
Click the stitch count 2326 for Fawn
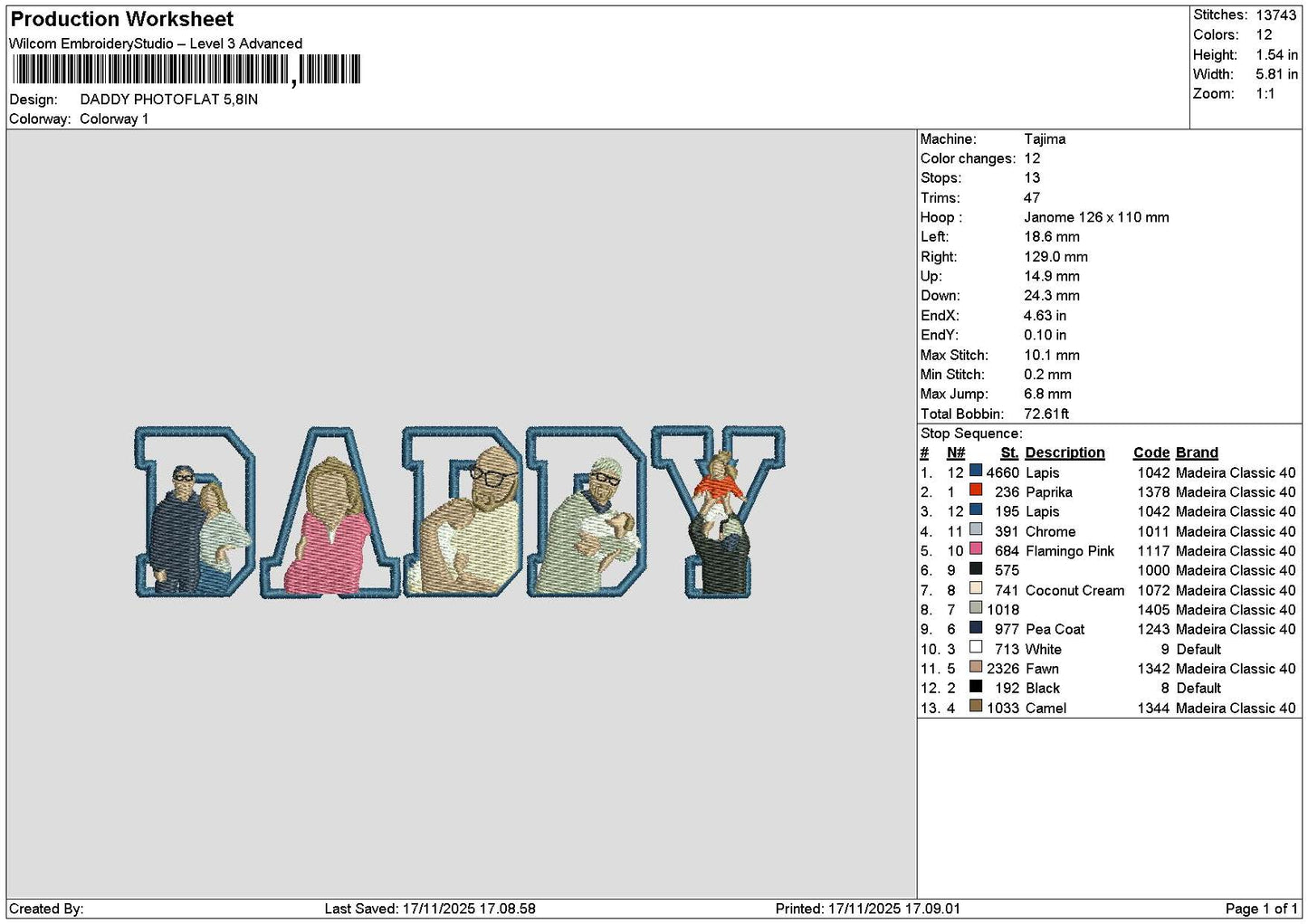1002,669
